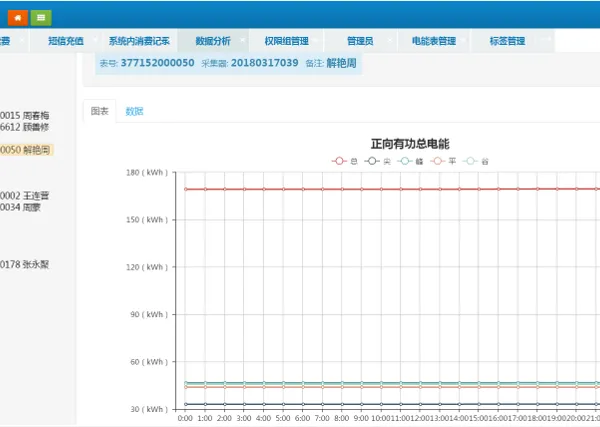The height and width of the screenshot is (427, 600).
Task: Click the green menu list icon button
Action: coord(41,18)
